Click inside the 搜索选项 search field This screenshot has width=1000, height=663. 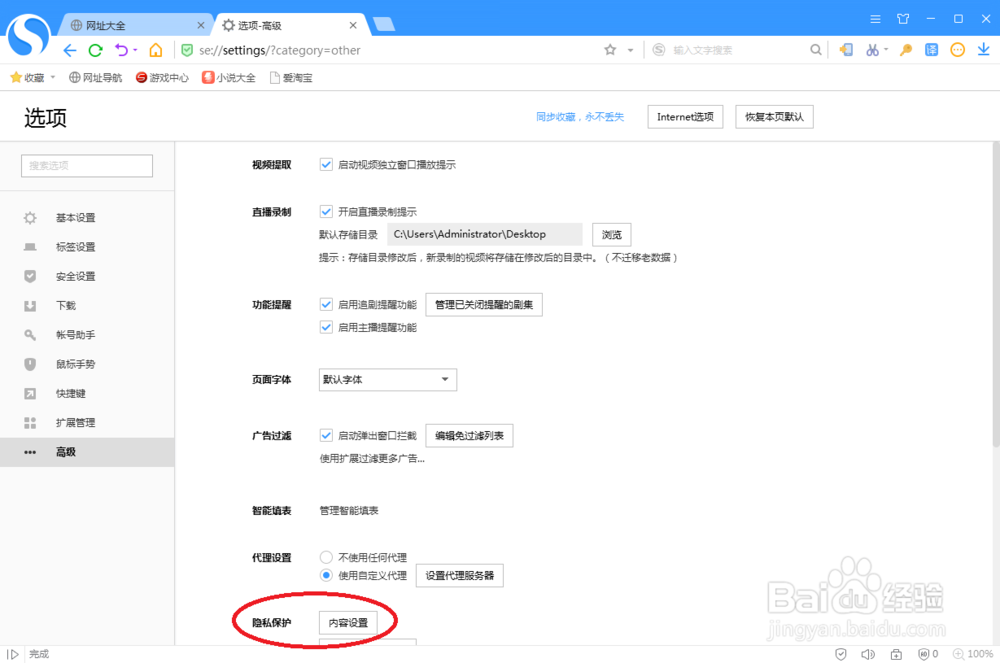tap(86, 165)
